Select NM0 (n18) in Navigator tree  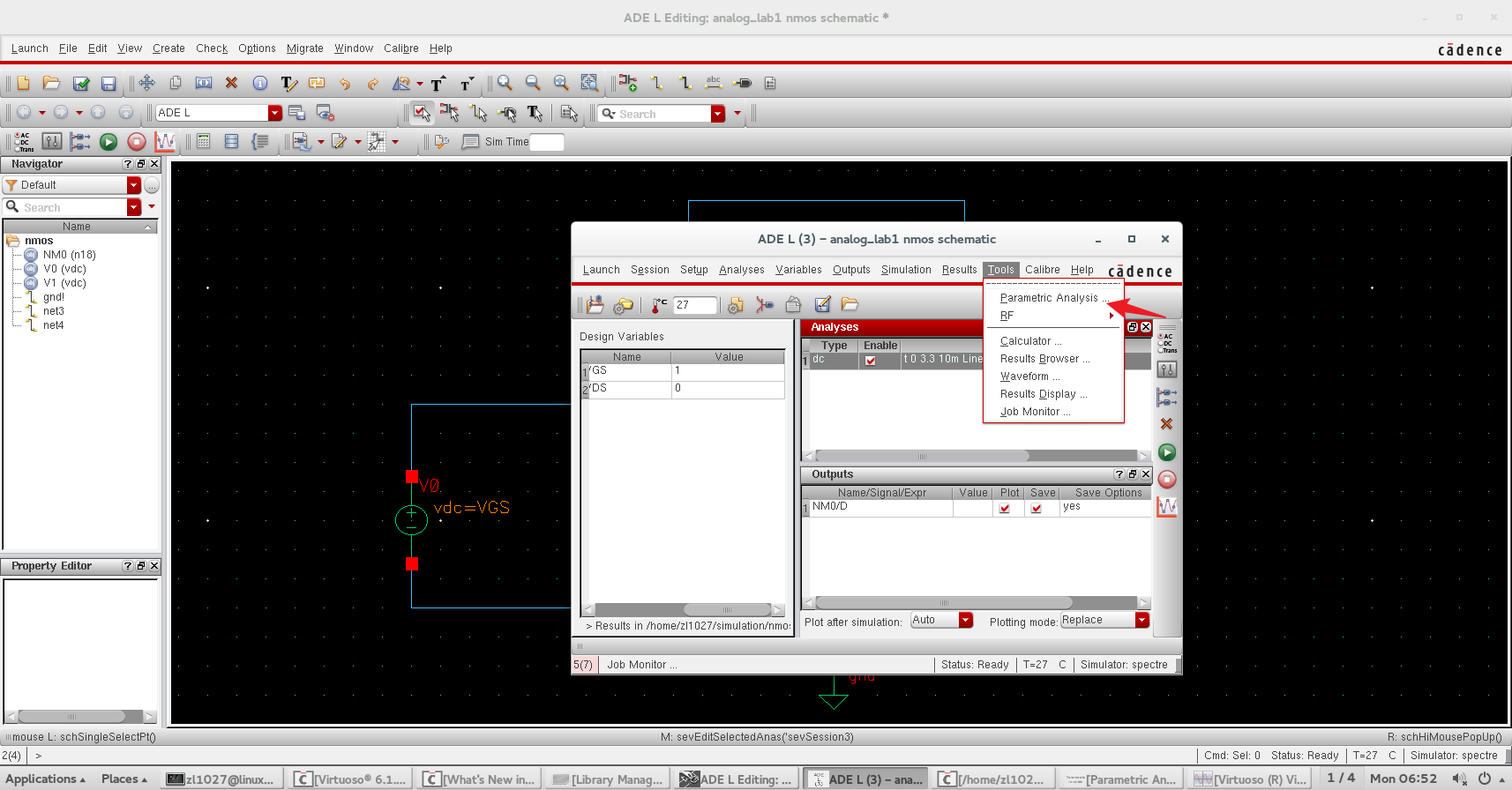(70, 255)
